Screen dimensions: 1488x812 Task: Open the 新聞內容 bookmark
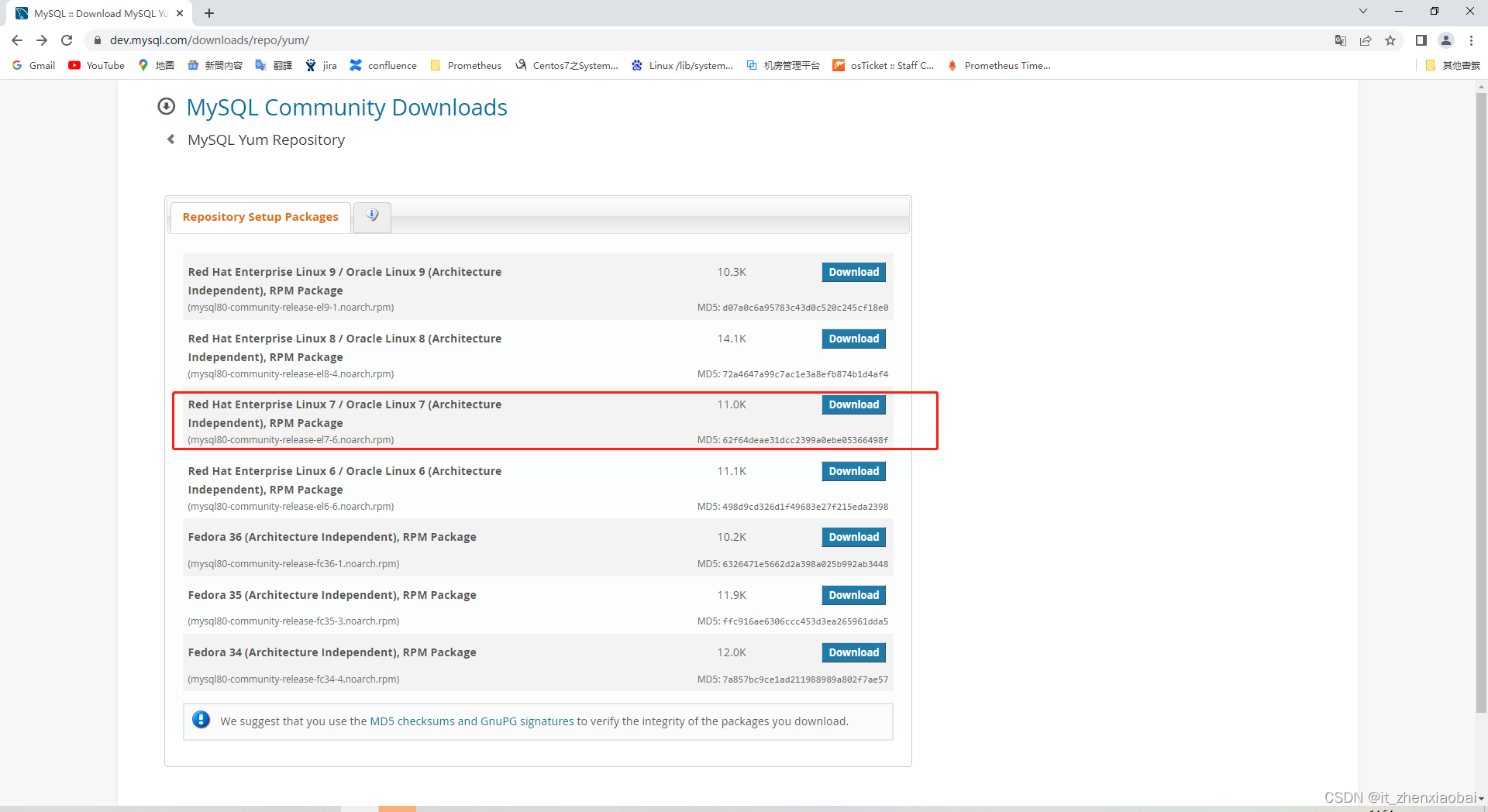(215, 66)
